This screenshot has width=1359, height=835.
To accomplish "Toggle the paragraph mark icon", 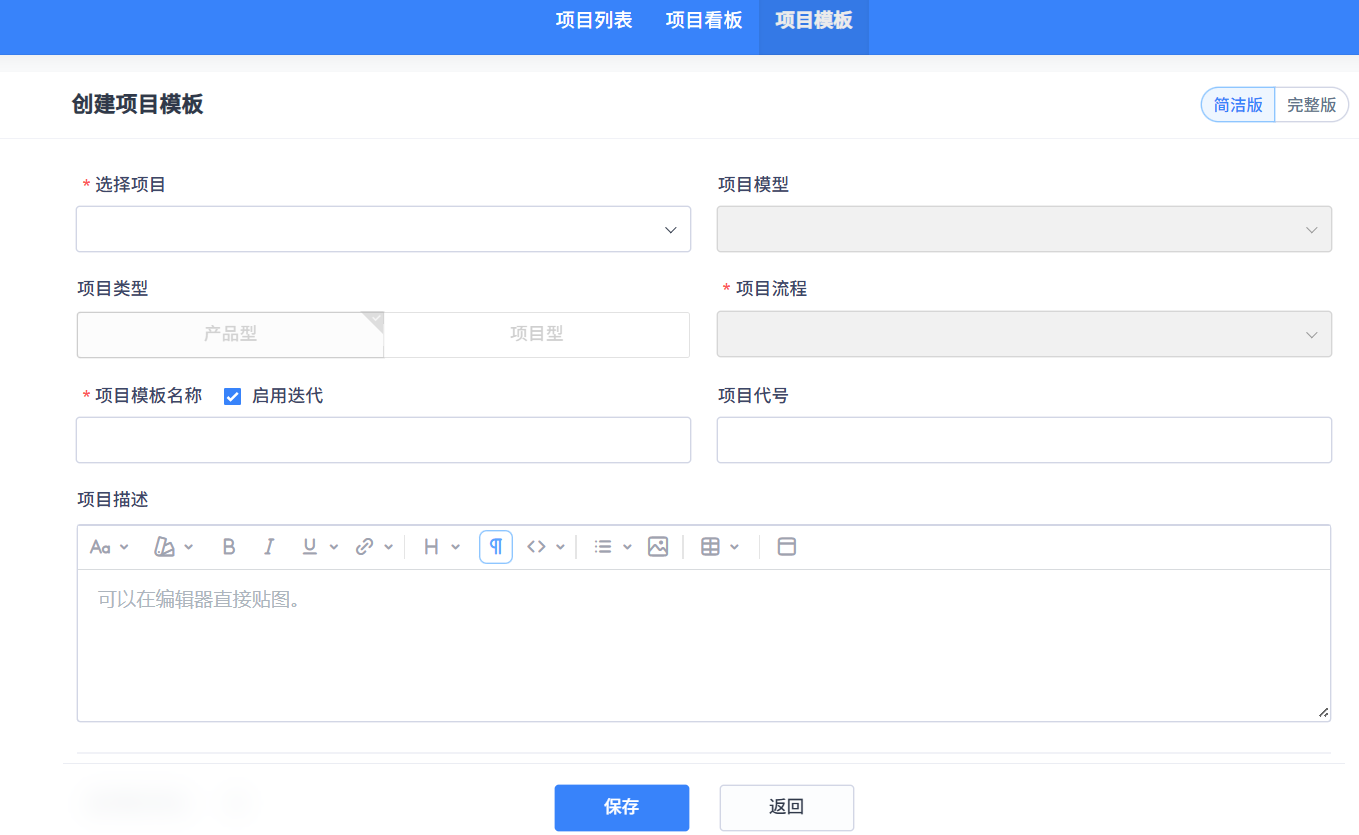I will click(496, 547).
